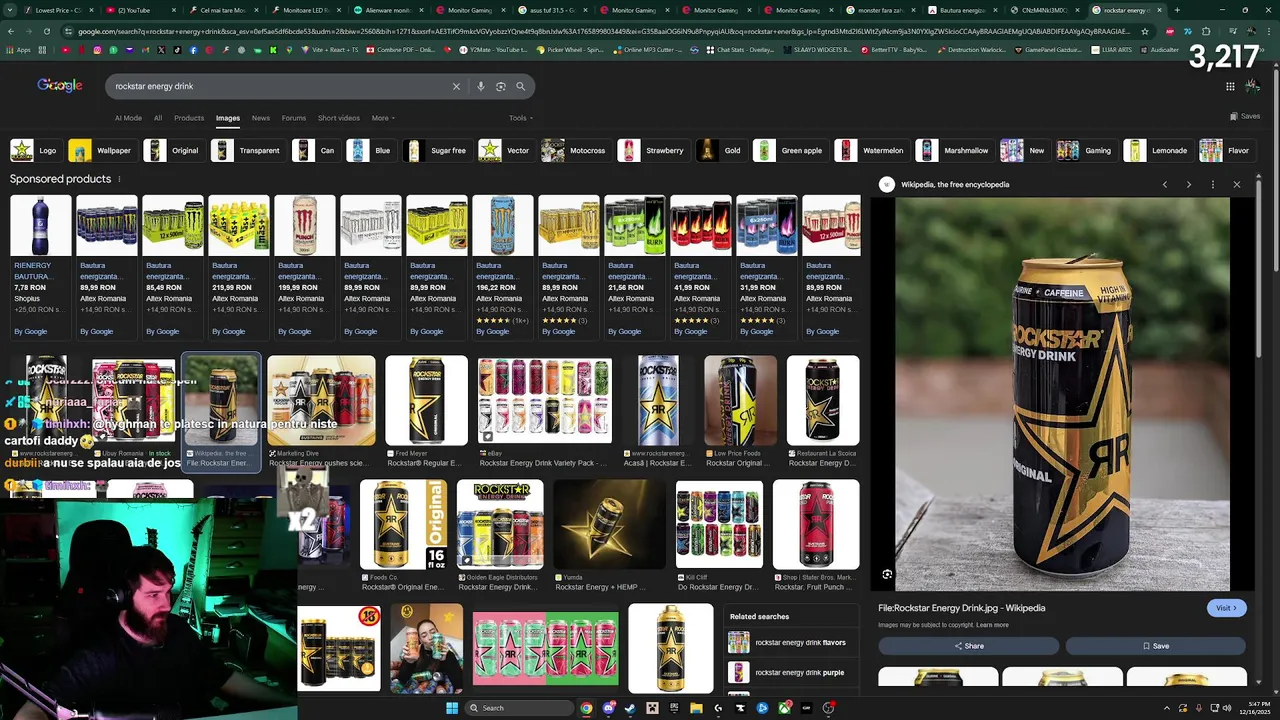
Task: Filter images by Lemonade chip
Action: coord(1157,151)
